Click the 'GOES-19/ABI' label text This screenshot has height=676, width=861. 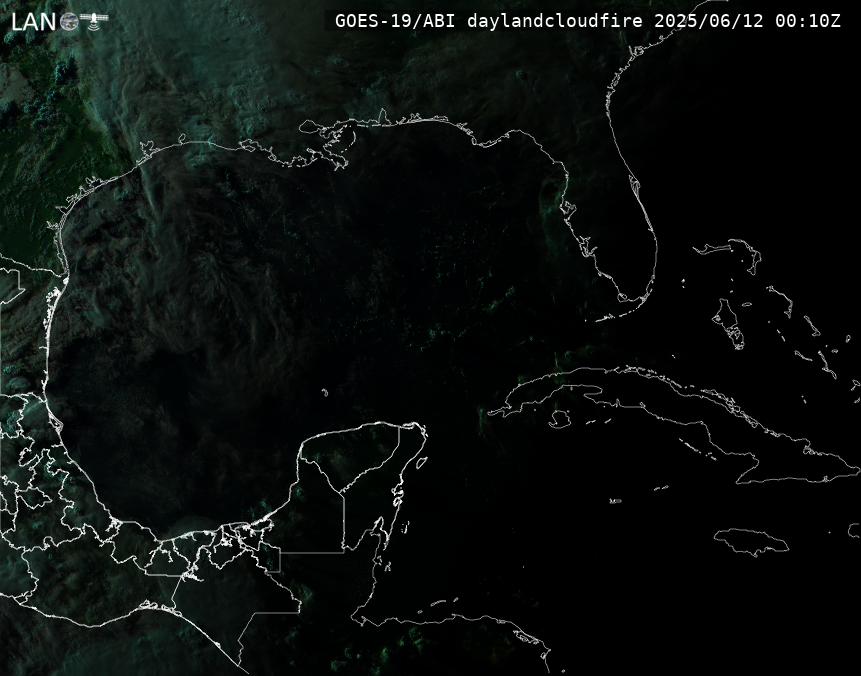[395, 21]
